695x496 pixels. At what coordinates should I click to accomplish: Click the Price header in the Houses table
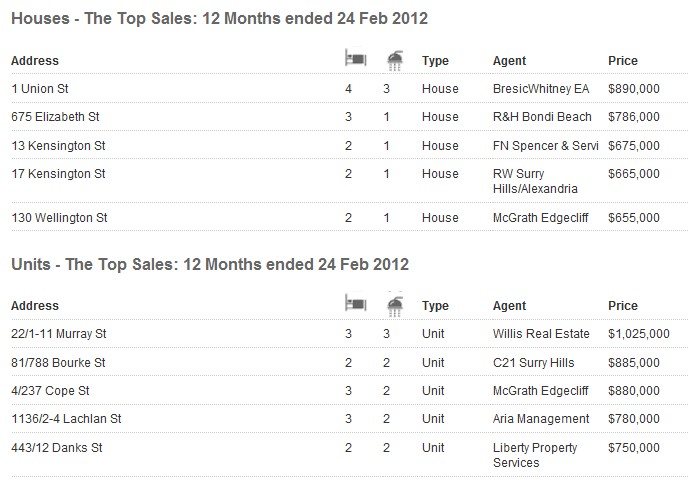coord(623,61)
